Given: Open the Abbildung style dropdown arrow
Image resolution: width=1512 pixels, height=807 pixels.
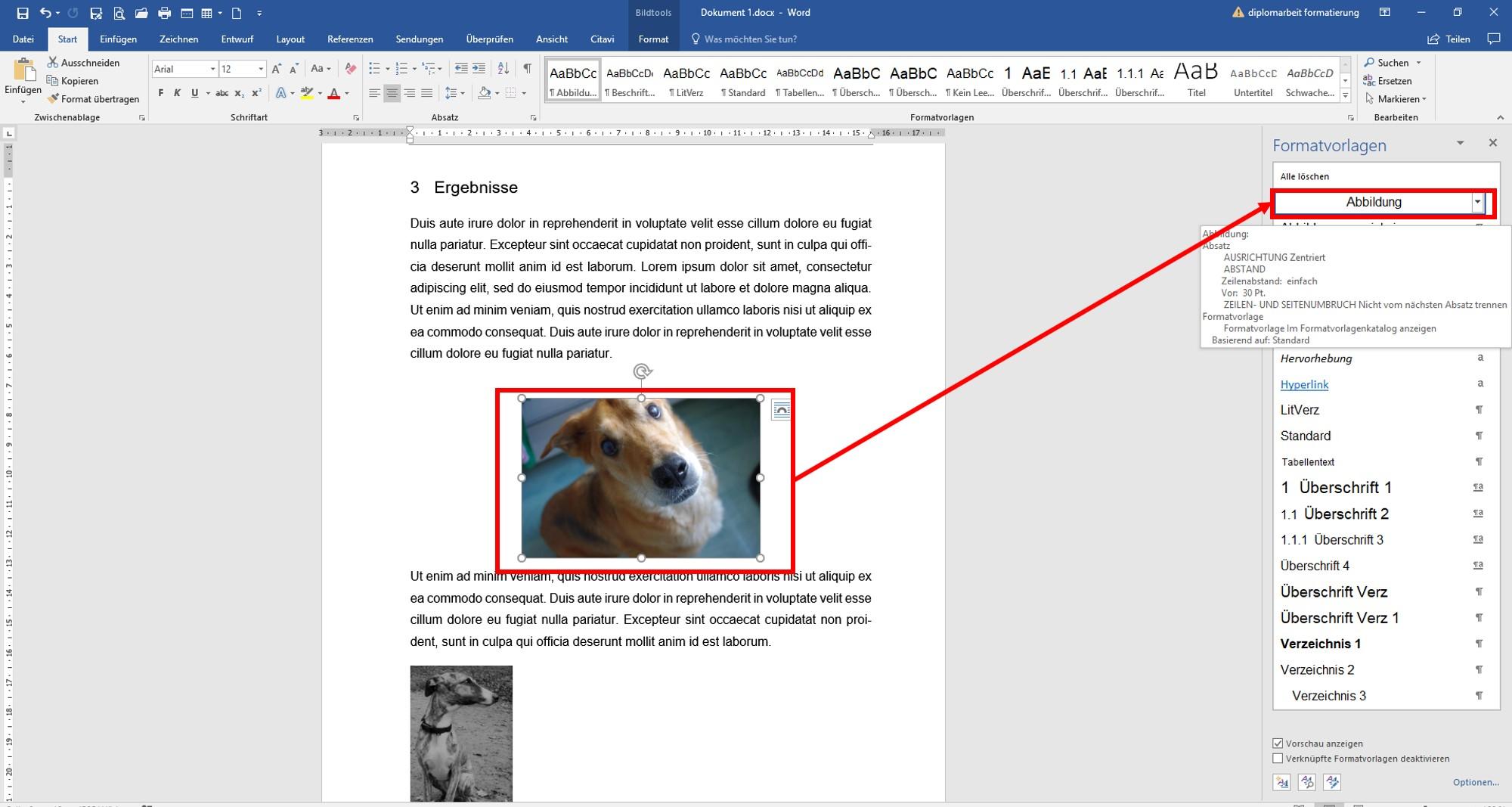Looking at the screenshot, I should pos(1476,202).
